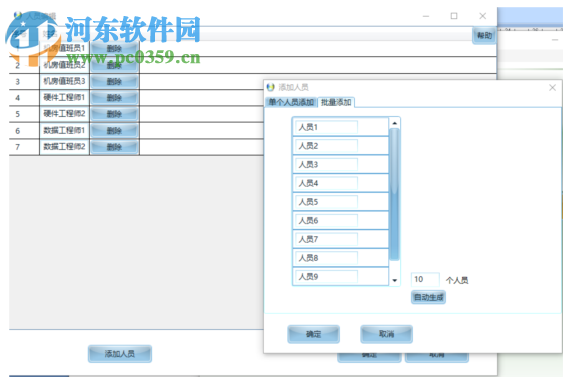Select the 批量添加 tab

pyautogui.click(x=336, y=103)
